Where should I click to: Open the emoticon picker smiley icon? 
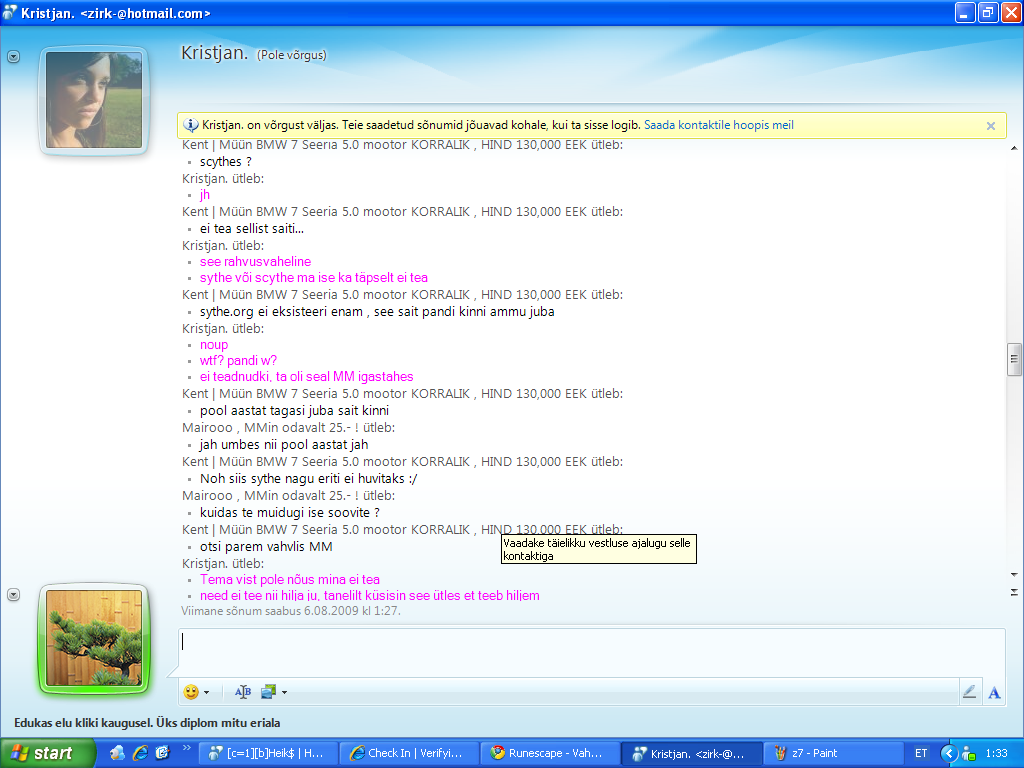[191, 692]
